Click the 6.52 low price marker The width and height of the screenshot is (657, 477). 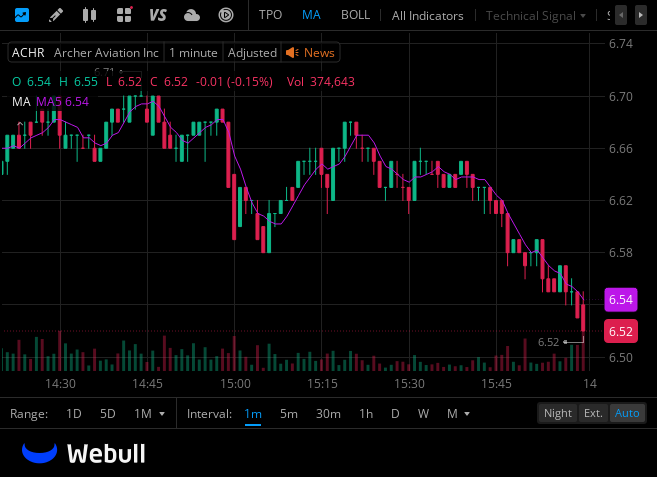coord(548,342)
